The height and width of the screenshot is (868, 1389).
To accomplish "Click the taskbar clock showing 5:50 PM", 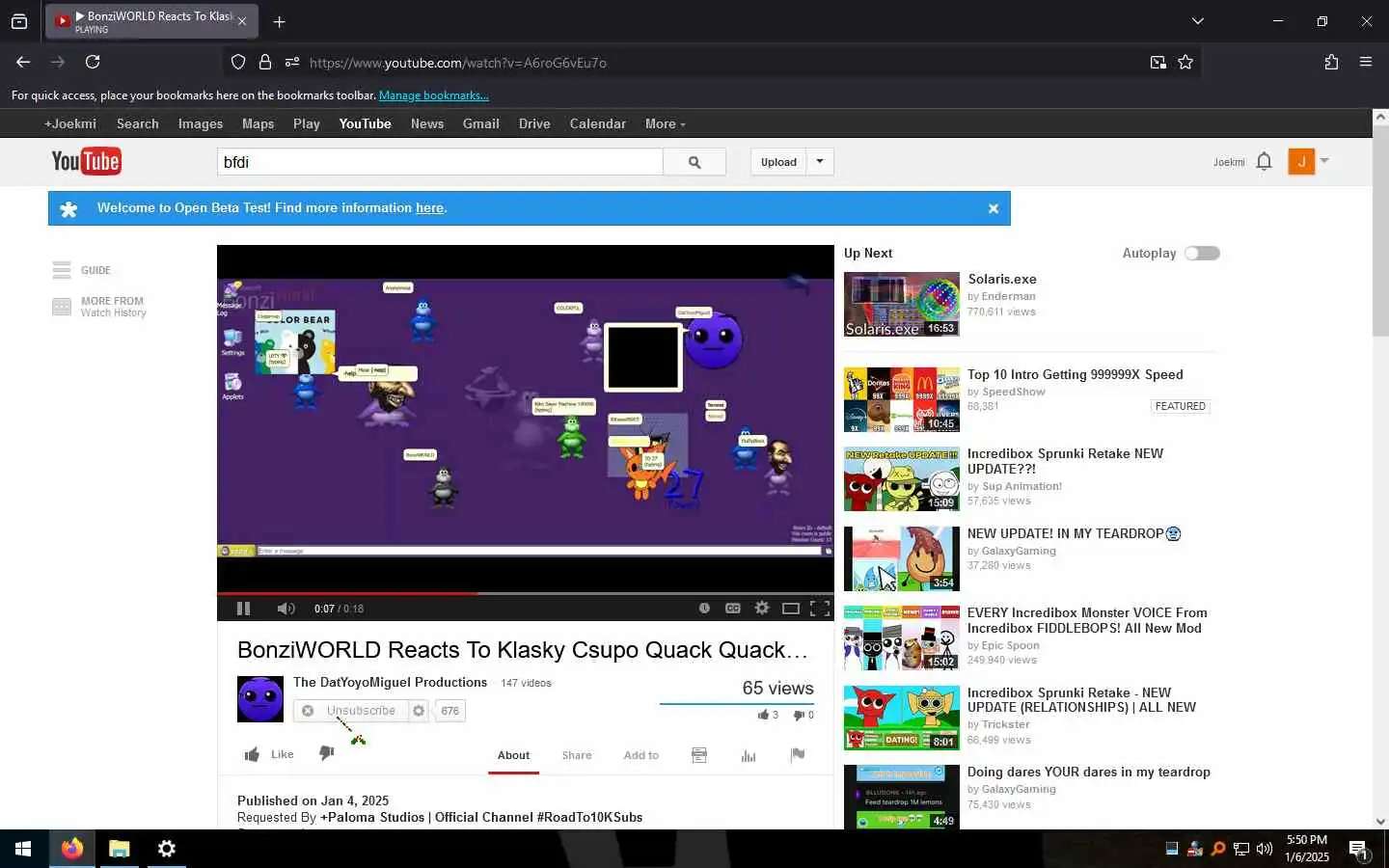I will click(x=1307, y=849).
